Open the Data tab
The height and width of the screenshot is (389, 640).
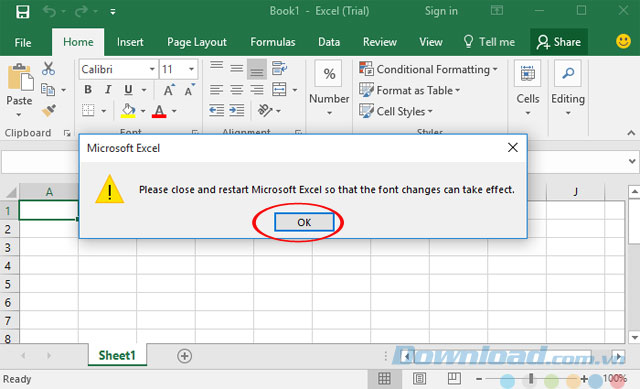(329, 42)
